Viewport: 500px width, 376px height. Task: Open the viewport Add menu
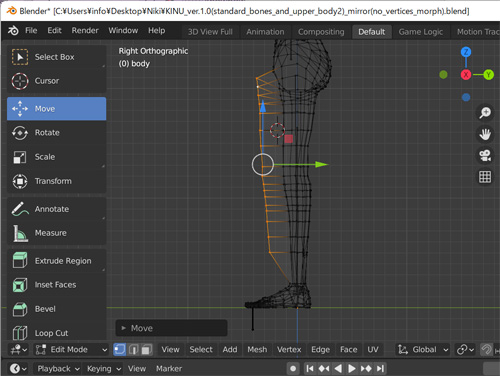[x=230, y=349]
